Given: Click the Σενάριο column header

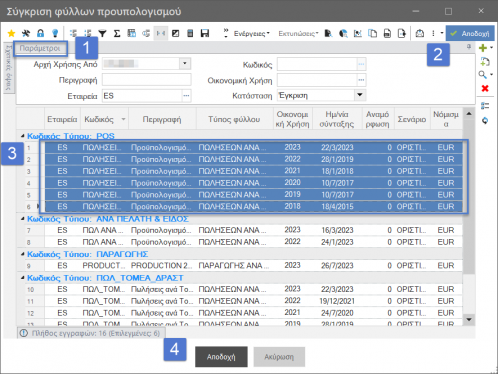Looking at the screenshot, I should [x=412, y=119].
